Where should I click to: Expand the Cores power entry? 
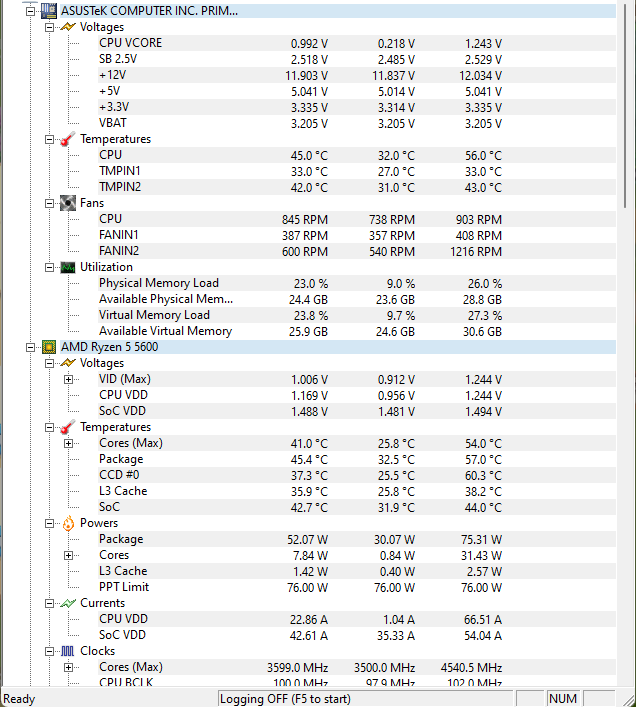[69, 556]
